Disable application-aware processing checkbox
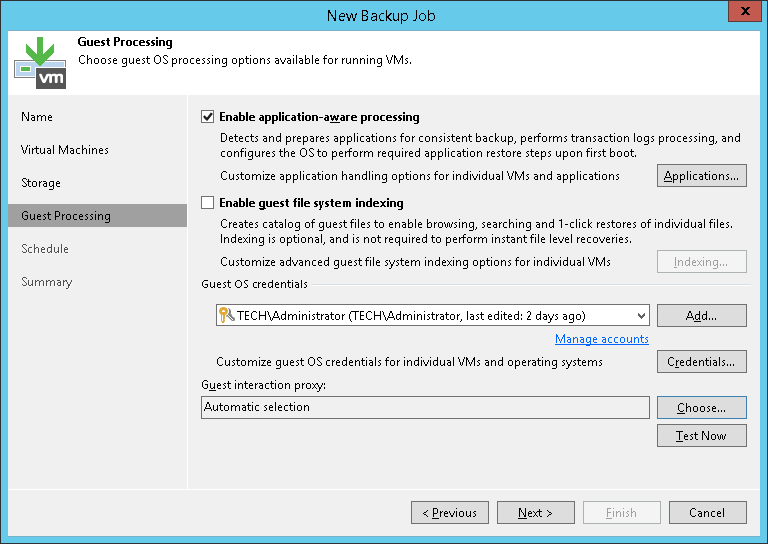The width and height of the screenshot is (768, 544). click(x=208, y=117)
